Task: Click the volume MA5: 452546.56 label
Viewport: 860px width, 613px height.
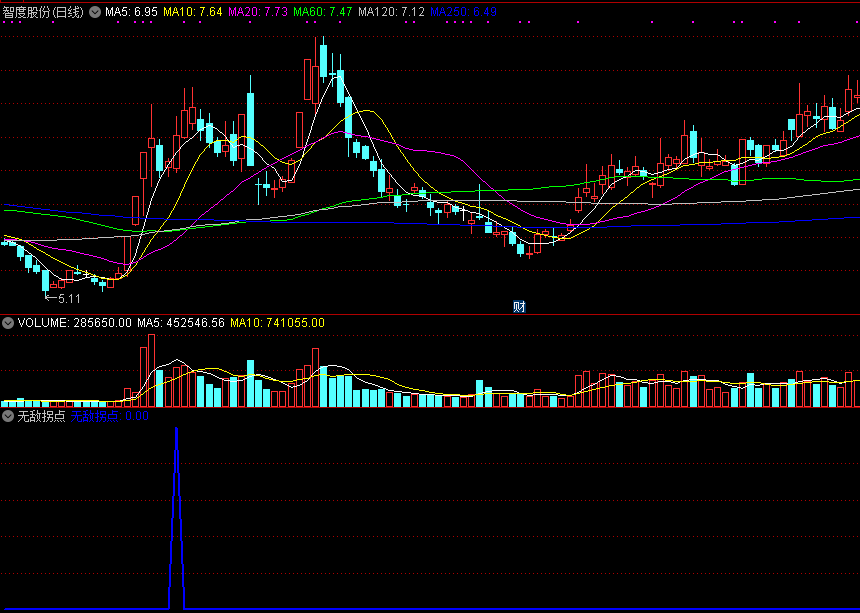Action: tap(181, 323)
